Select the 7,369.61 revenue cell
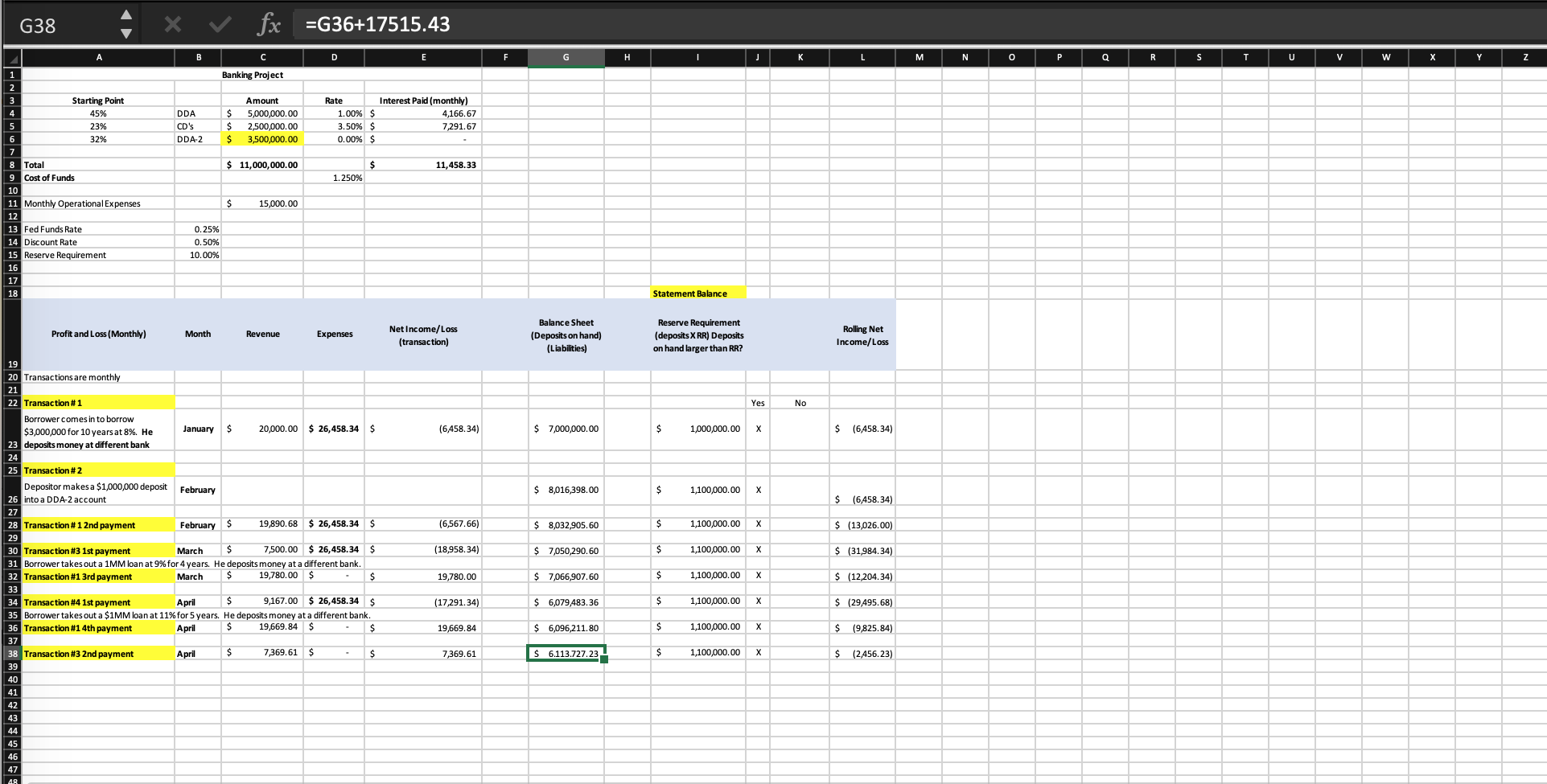The height and width of the screenshot is (784, 1547). point(262,652)
